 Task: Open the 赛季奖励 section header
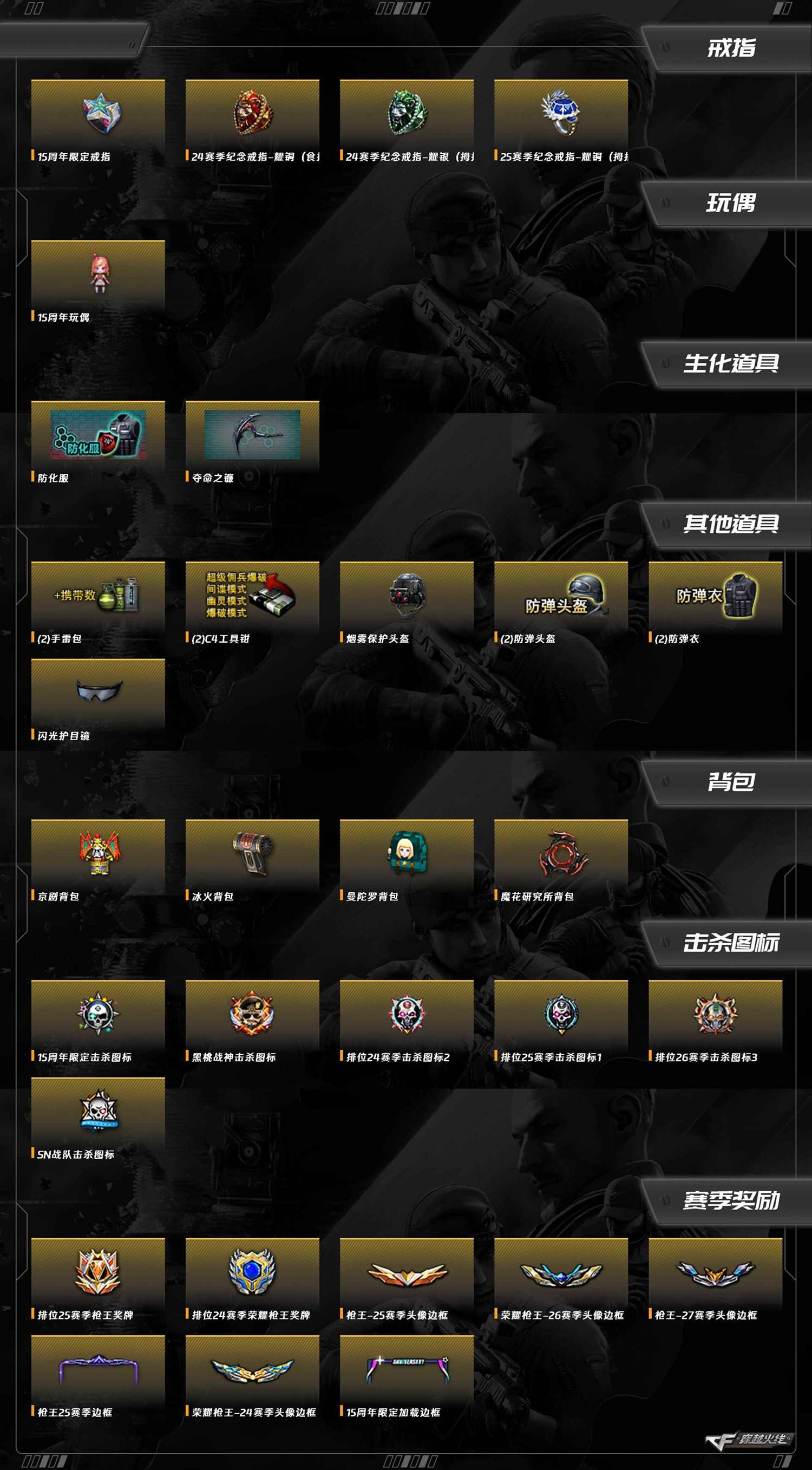[731, 1200]
